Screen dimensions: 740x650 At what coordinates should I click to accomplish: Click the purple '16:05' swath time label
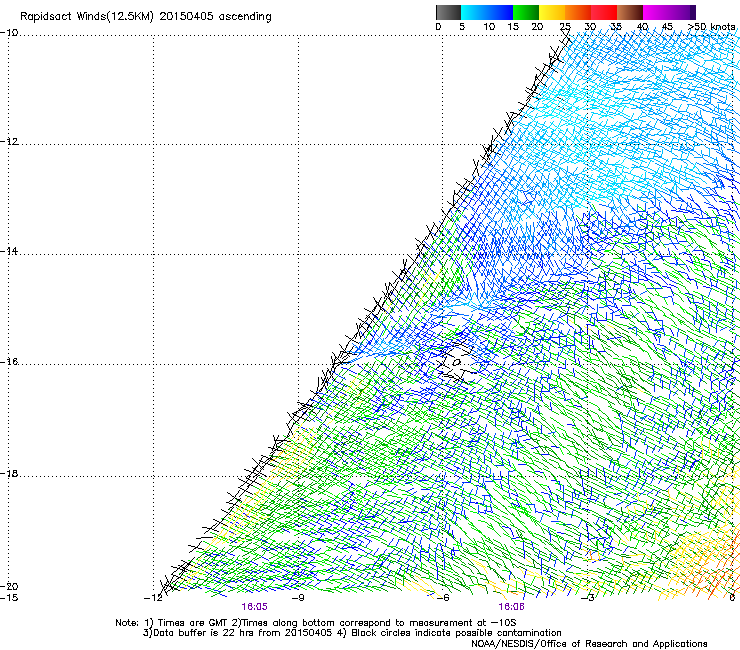[x=254, y=607]
